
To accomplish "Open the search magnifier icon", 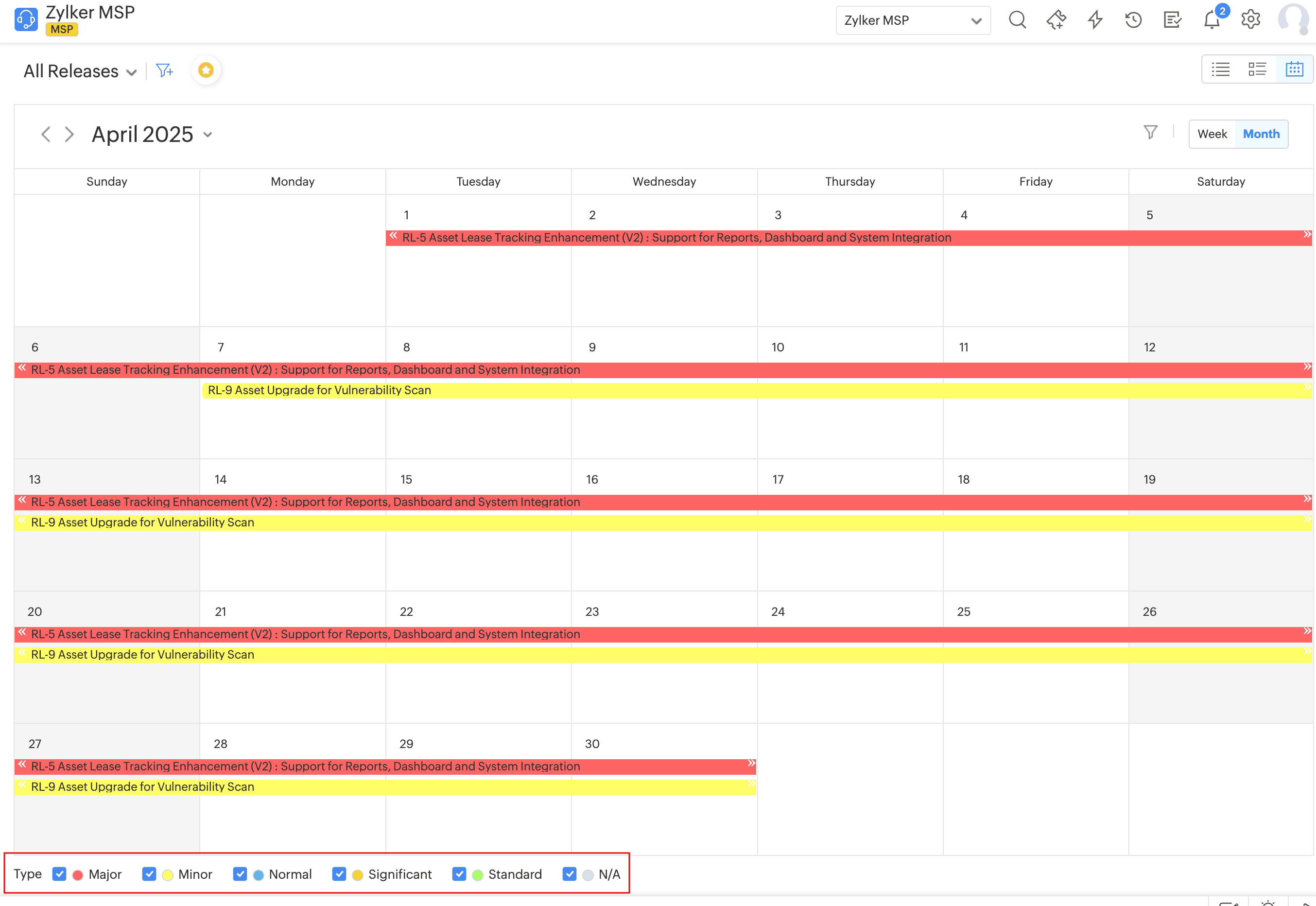I will [x=1017, y=20].
